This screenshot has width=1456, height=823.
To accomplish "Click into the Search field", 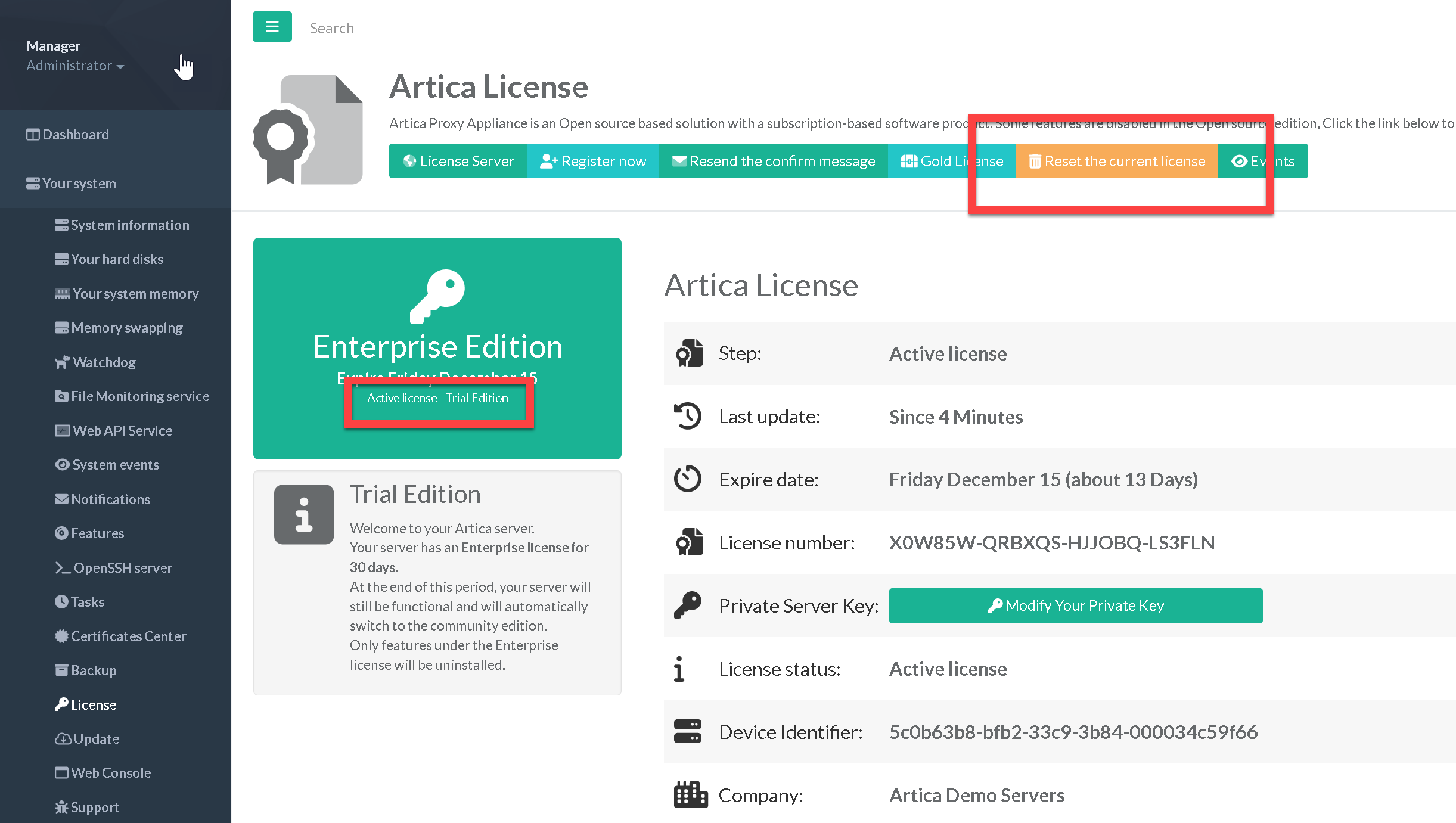I will point(332,28).
